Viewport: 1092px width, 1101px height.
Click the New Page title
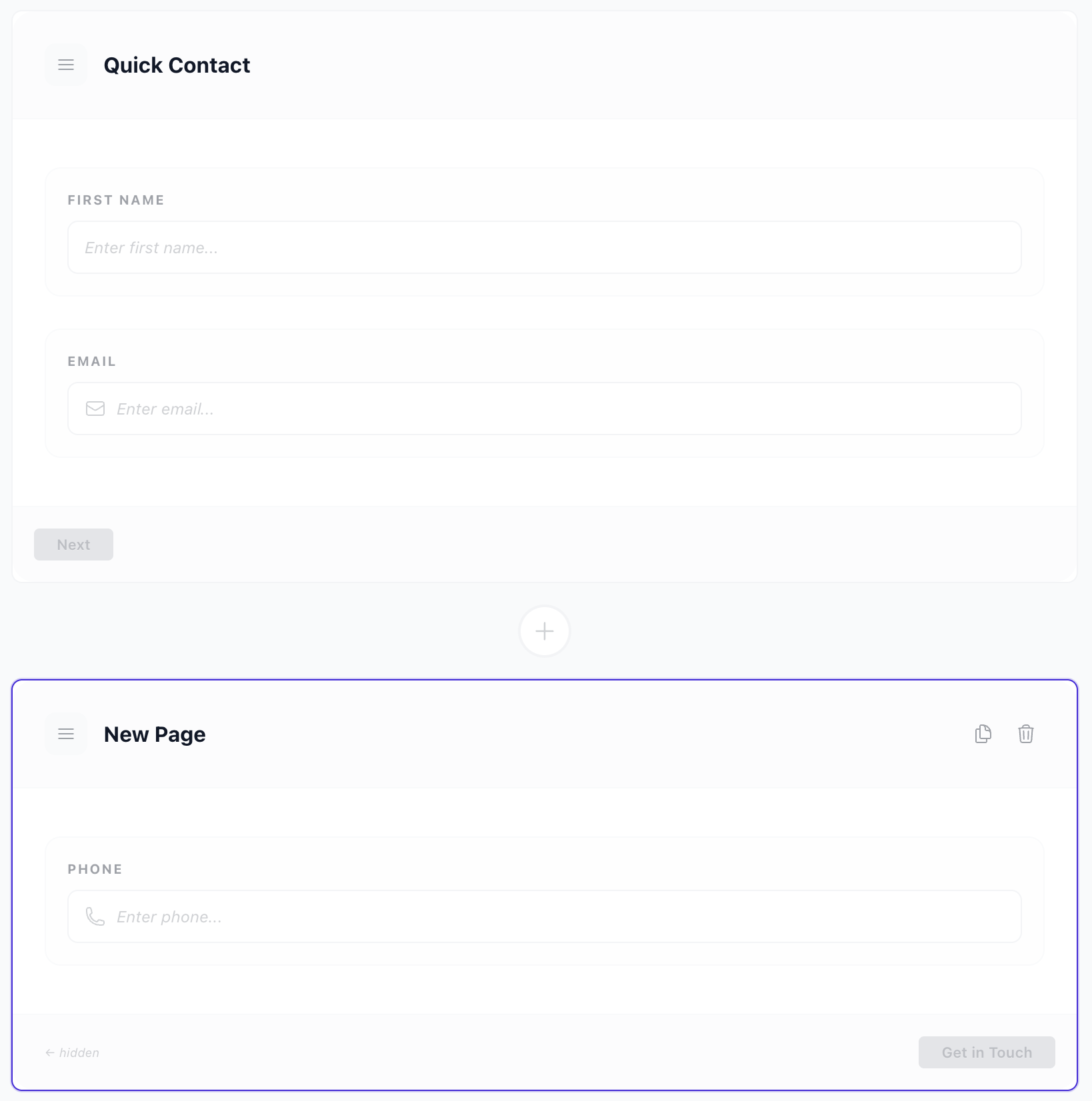click(154, 734)
